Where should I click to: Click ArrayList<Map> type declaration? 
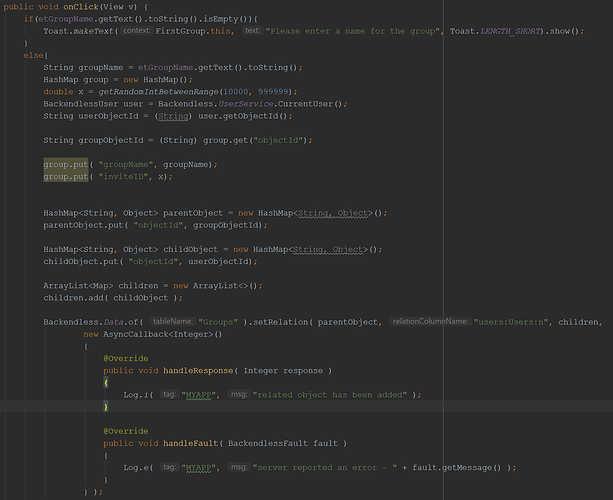78,285
